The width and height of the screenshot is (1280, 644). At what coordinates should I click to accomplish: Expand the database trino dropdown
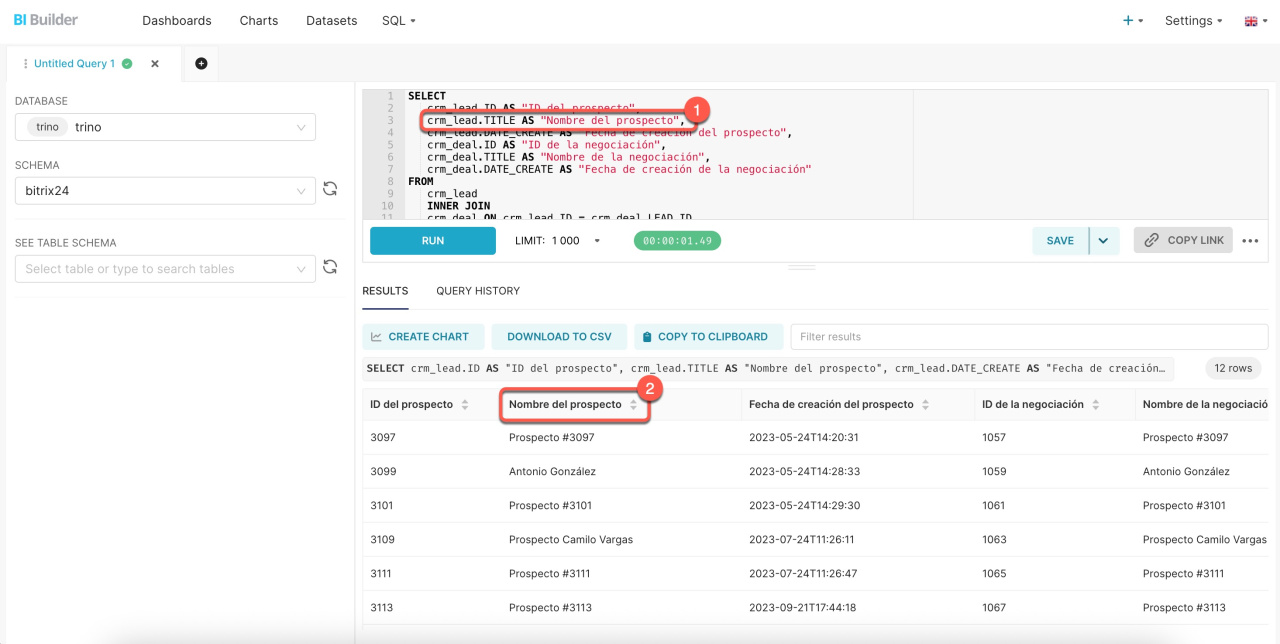tap(301, 127)
